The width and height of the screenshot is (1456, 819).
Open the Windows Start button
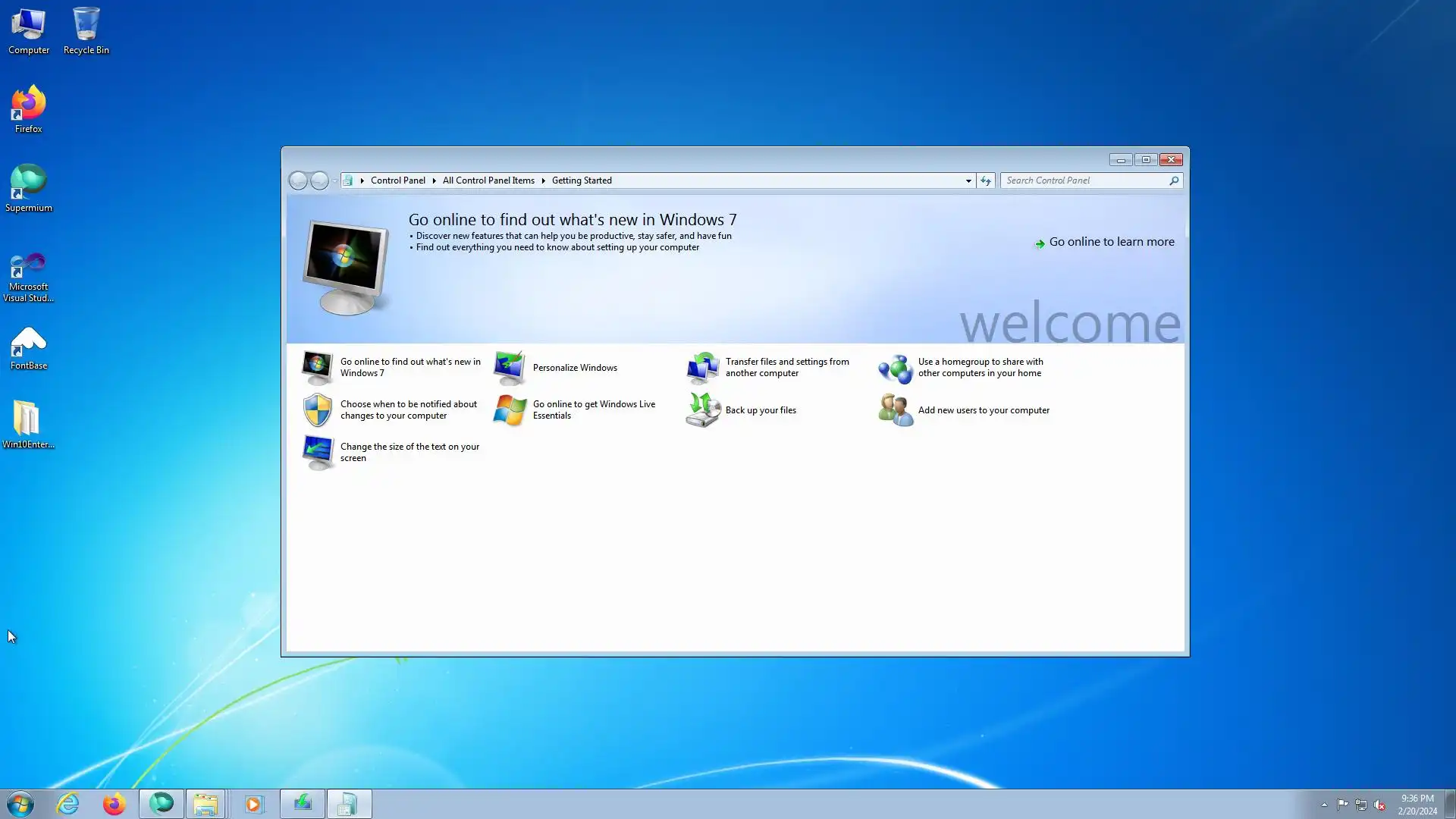[x=20, y=804]
